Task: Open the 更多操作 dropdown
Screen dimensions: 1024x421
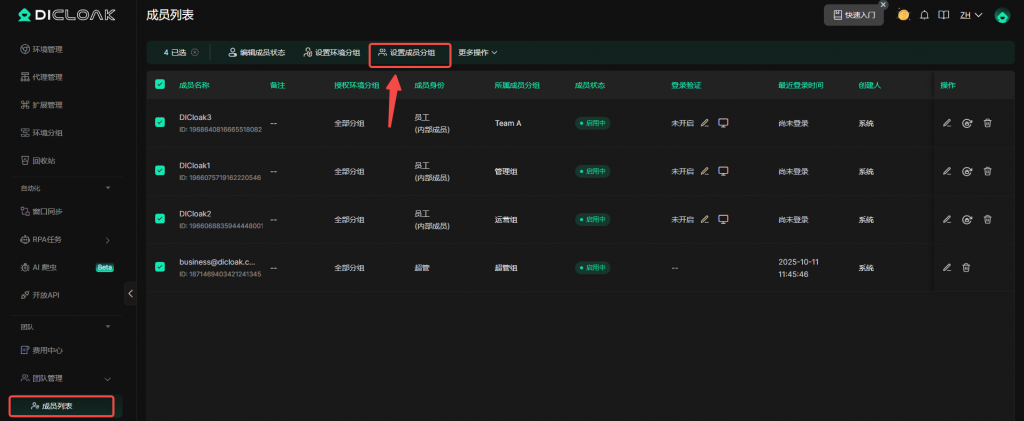Action: tap(477, 52)
